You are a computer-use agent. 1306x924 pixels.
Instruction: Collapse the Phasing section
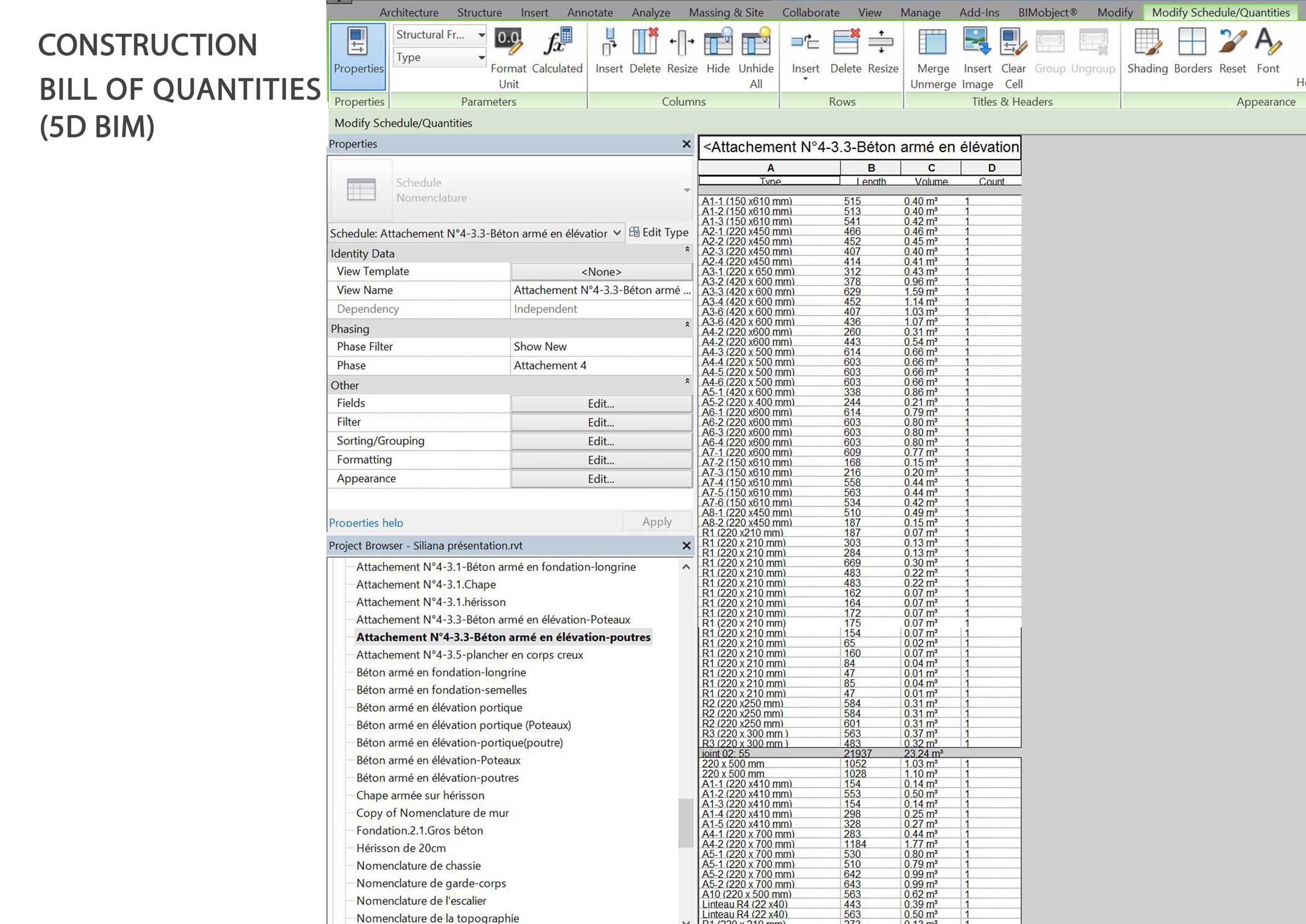(686, 325)
